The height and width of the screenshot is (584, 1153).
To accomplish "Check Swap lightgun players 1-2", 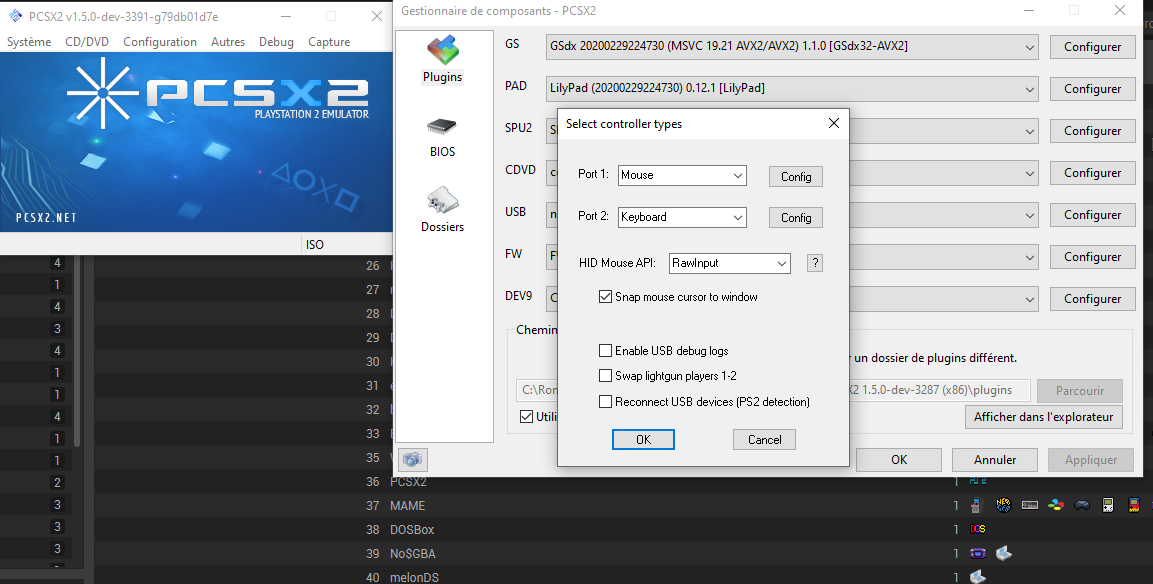I will (x=606, y=376).
